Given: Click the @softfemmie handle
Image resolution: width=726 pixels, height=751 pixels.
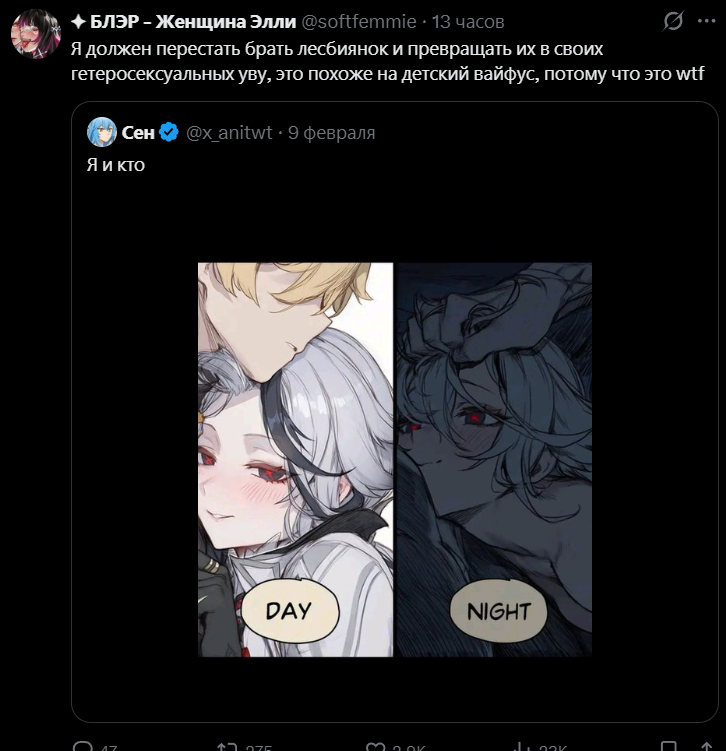Looking at the screenshot, I should click(x=359, y=22).
